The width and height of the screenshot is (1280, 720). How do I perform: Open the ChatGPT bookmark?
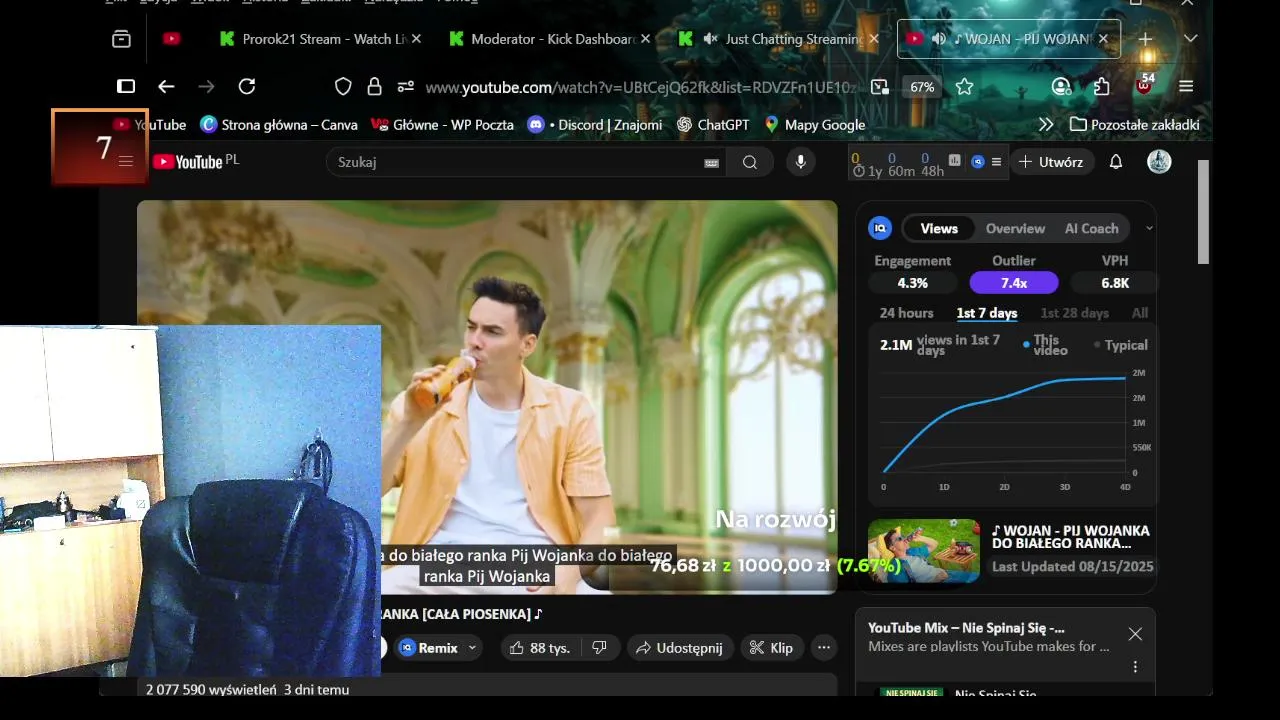point(713,125)
